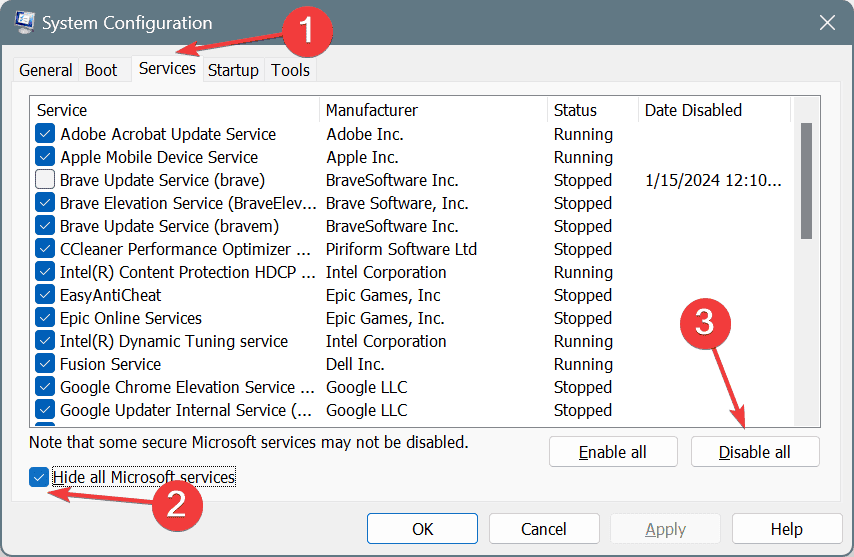Click the services list vertical scrollbar
854x557 pixels.
point(806,180)
